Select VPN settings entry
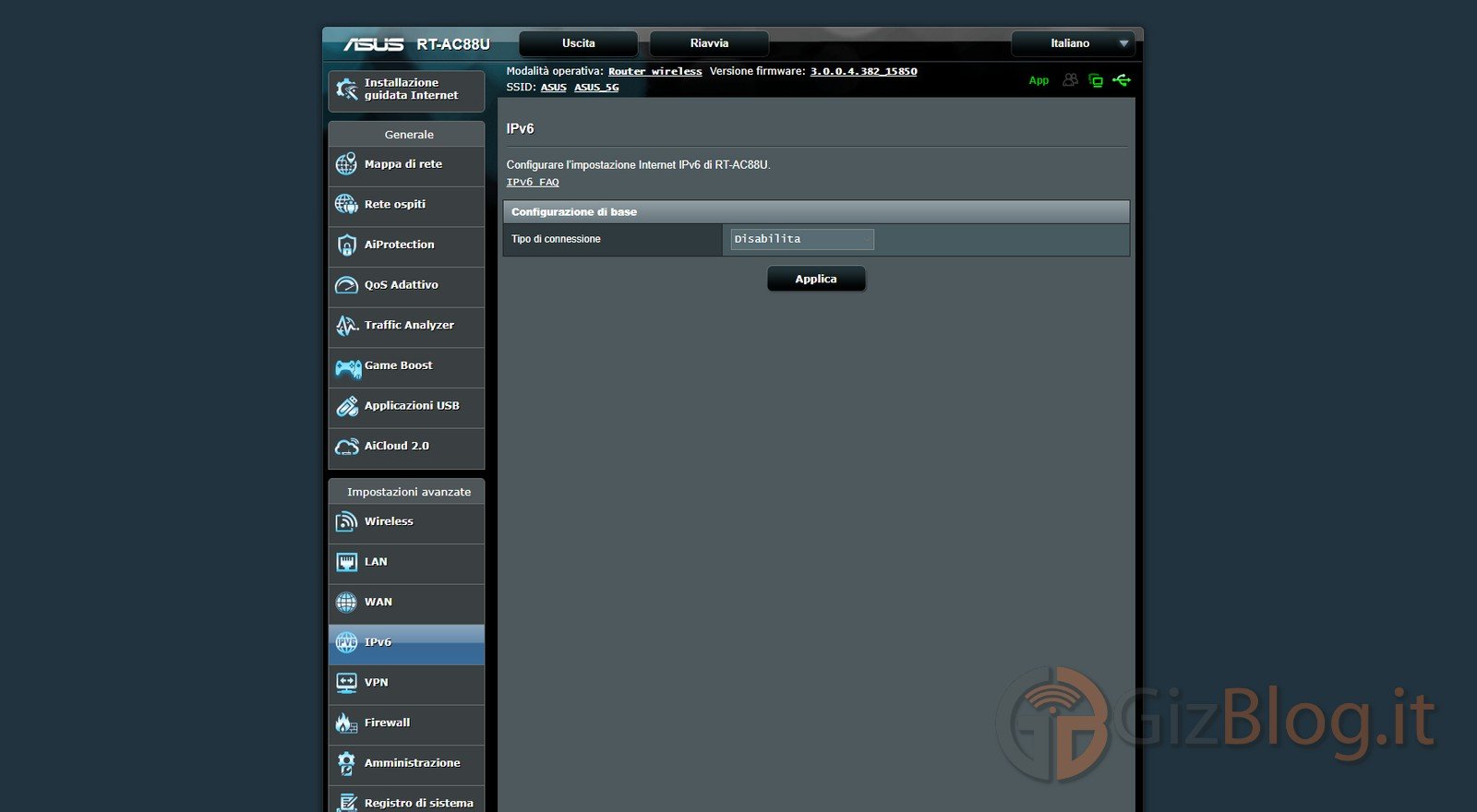Viewport: 1477px width, 812px height. tap(406, 683)
